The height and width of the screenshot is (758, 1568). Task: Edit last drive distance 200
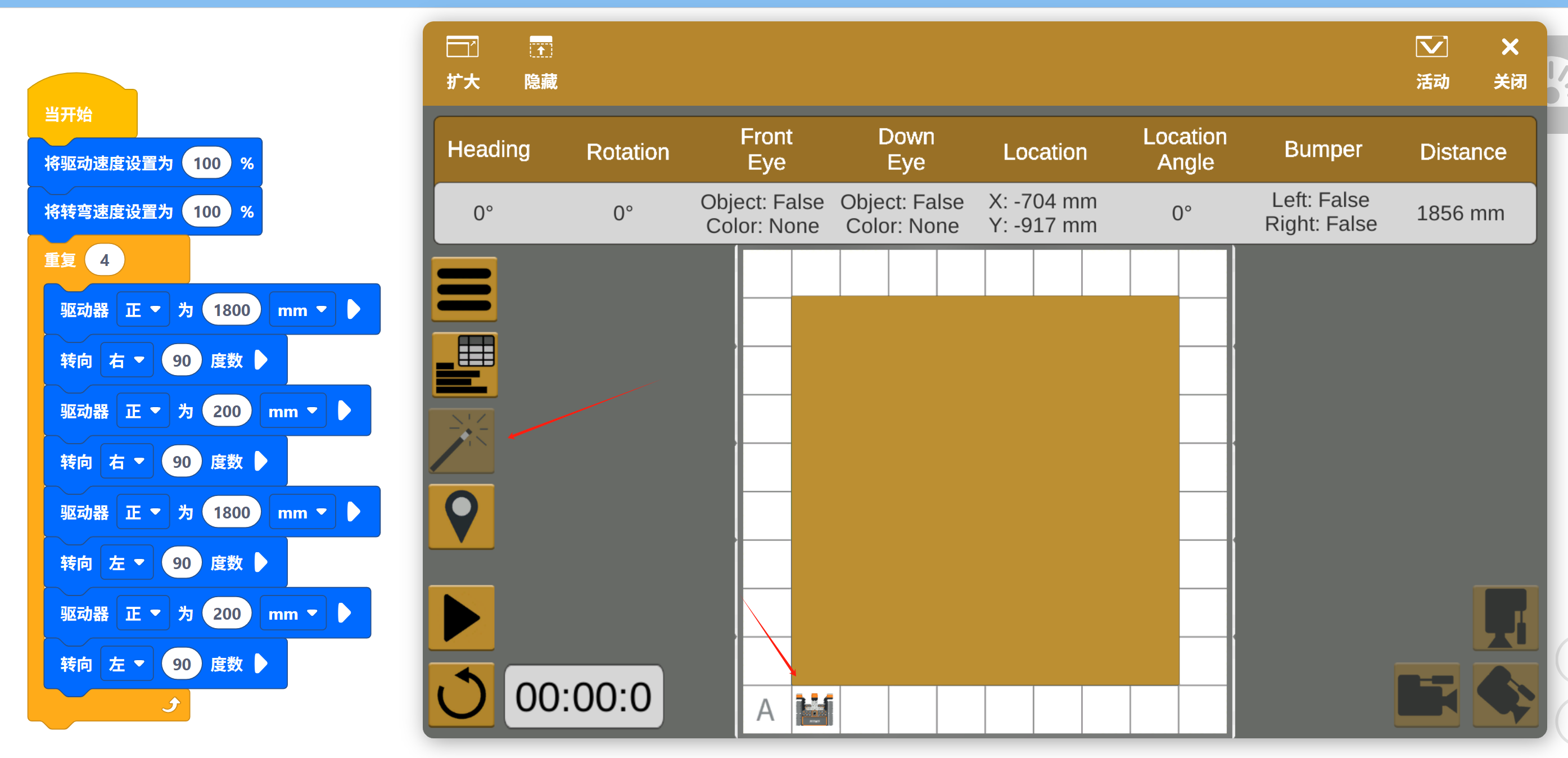pos(227,613)
